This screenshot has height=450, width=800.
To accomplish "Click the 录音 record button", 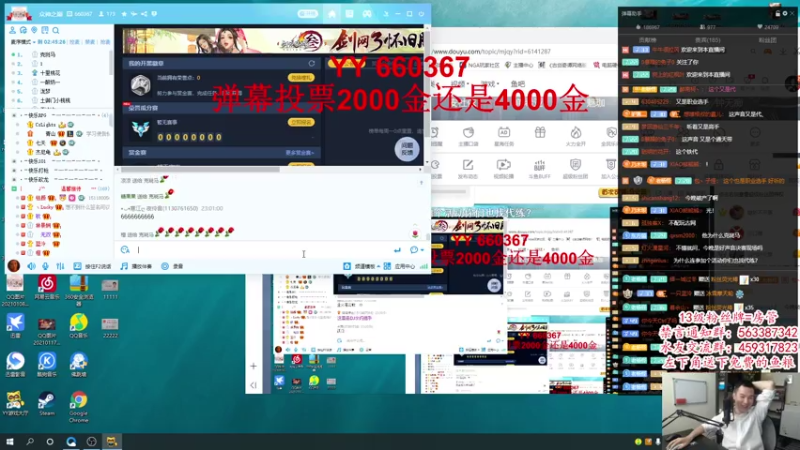I will 172,266.
